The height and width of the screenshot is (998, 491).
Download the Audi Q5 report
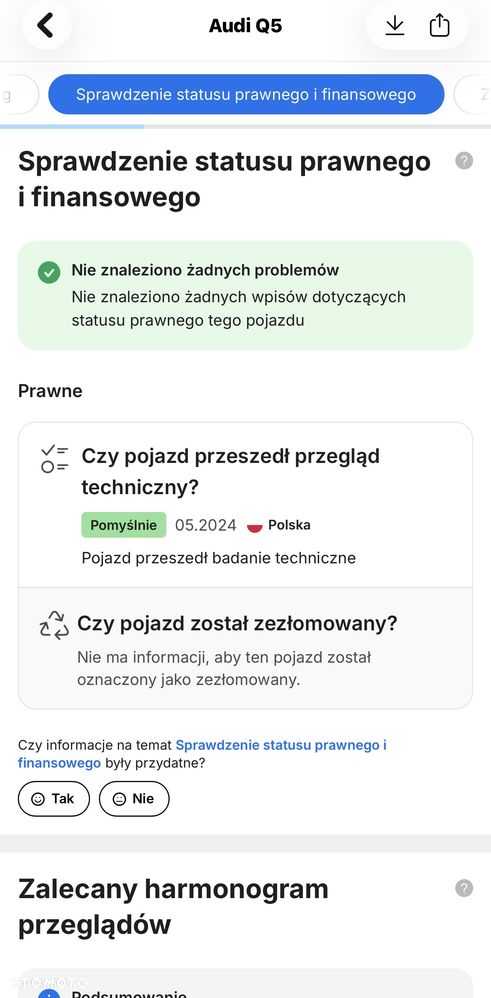point(395,25)
